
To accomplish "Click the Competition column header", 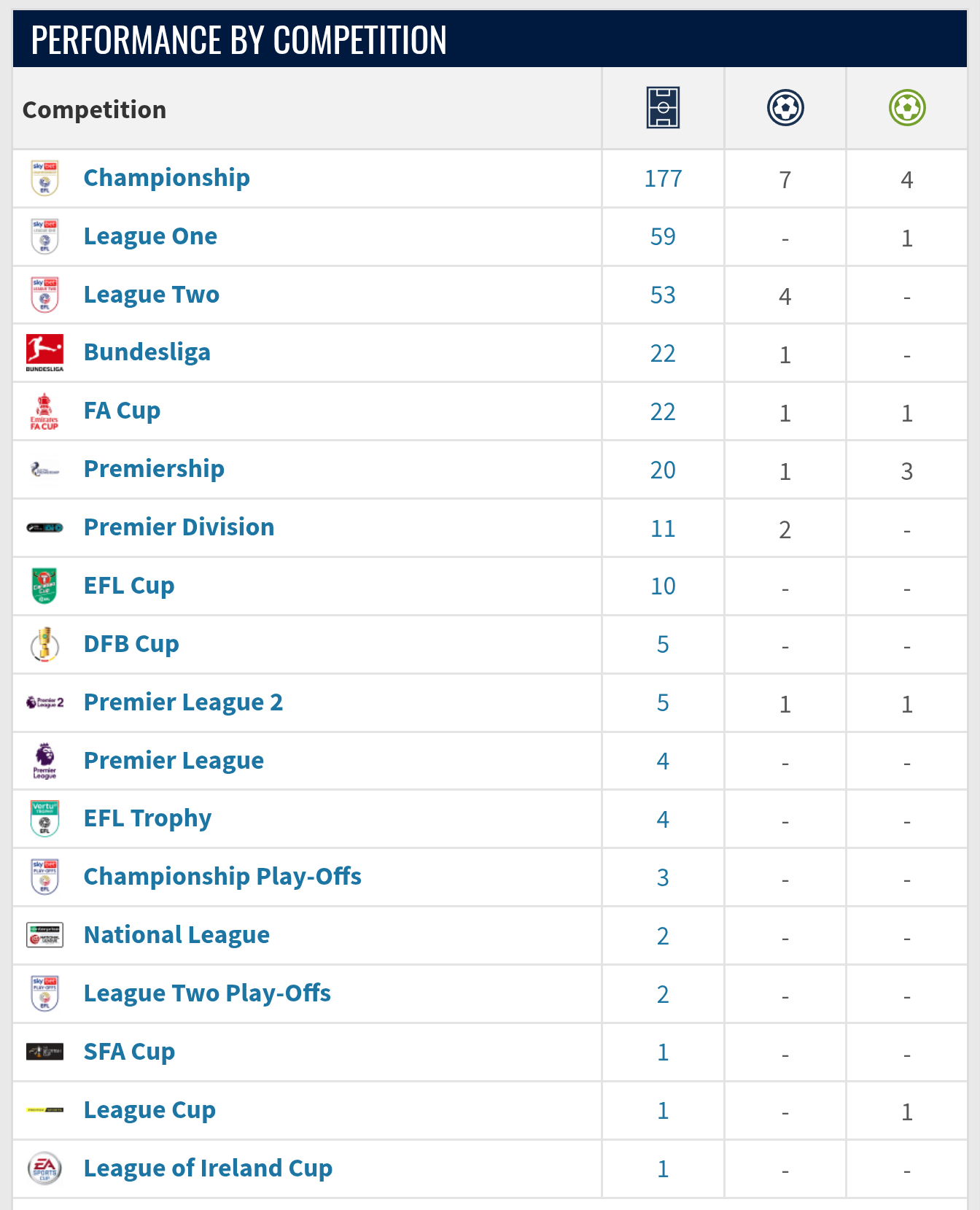I will click(94, 109).
